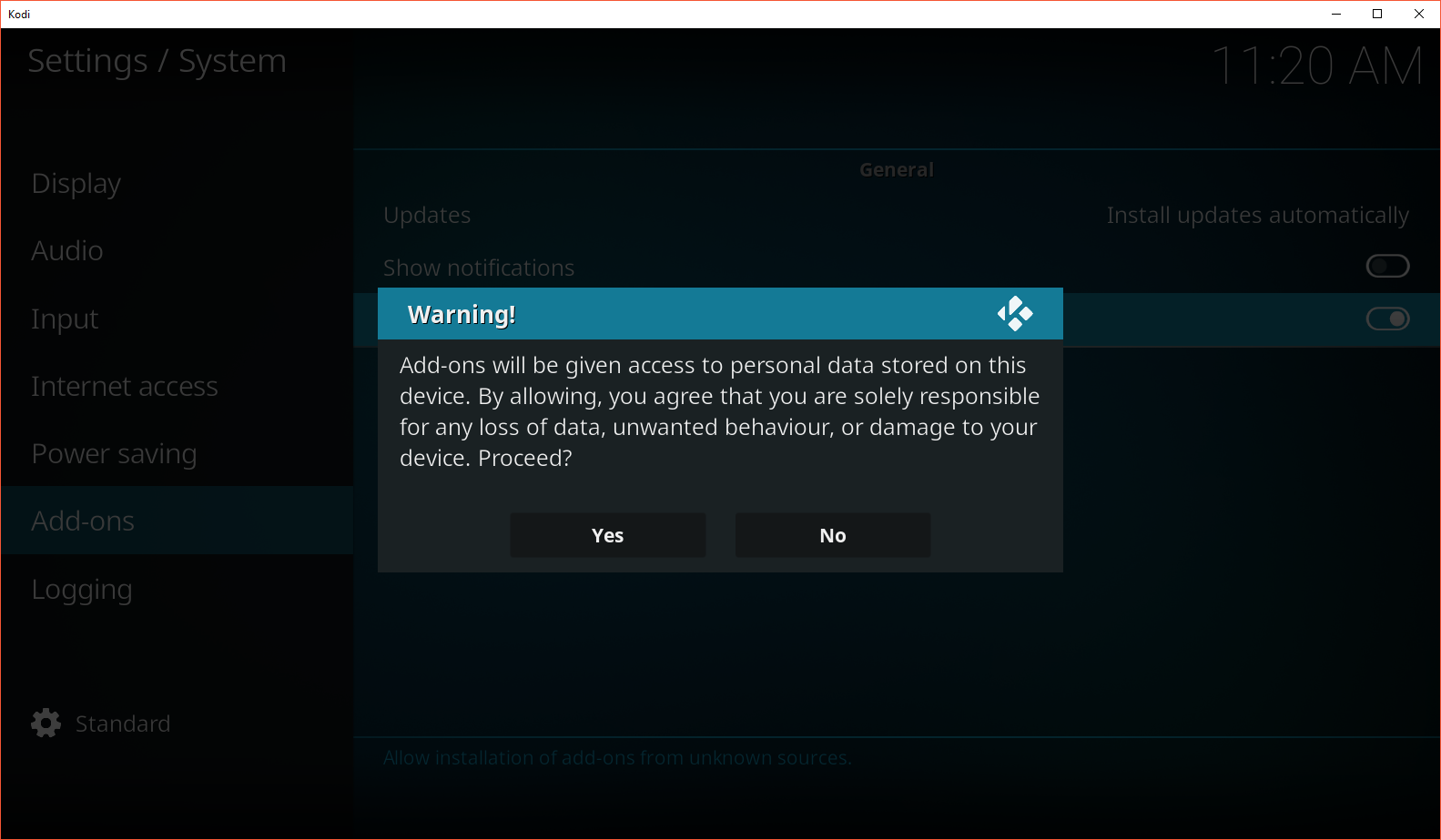Close the Kodi window
The image size is (1441, 840).
coord(1419,14)
